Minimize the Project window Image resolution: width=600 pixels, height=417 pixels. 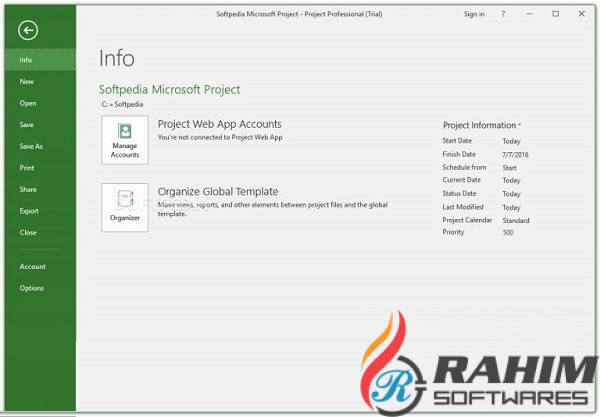[x=530, y=14]
